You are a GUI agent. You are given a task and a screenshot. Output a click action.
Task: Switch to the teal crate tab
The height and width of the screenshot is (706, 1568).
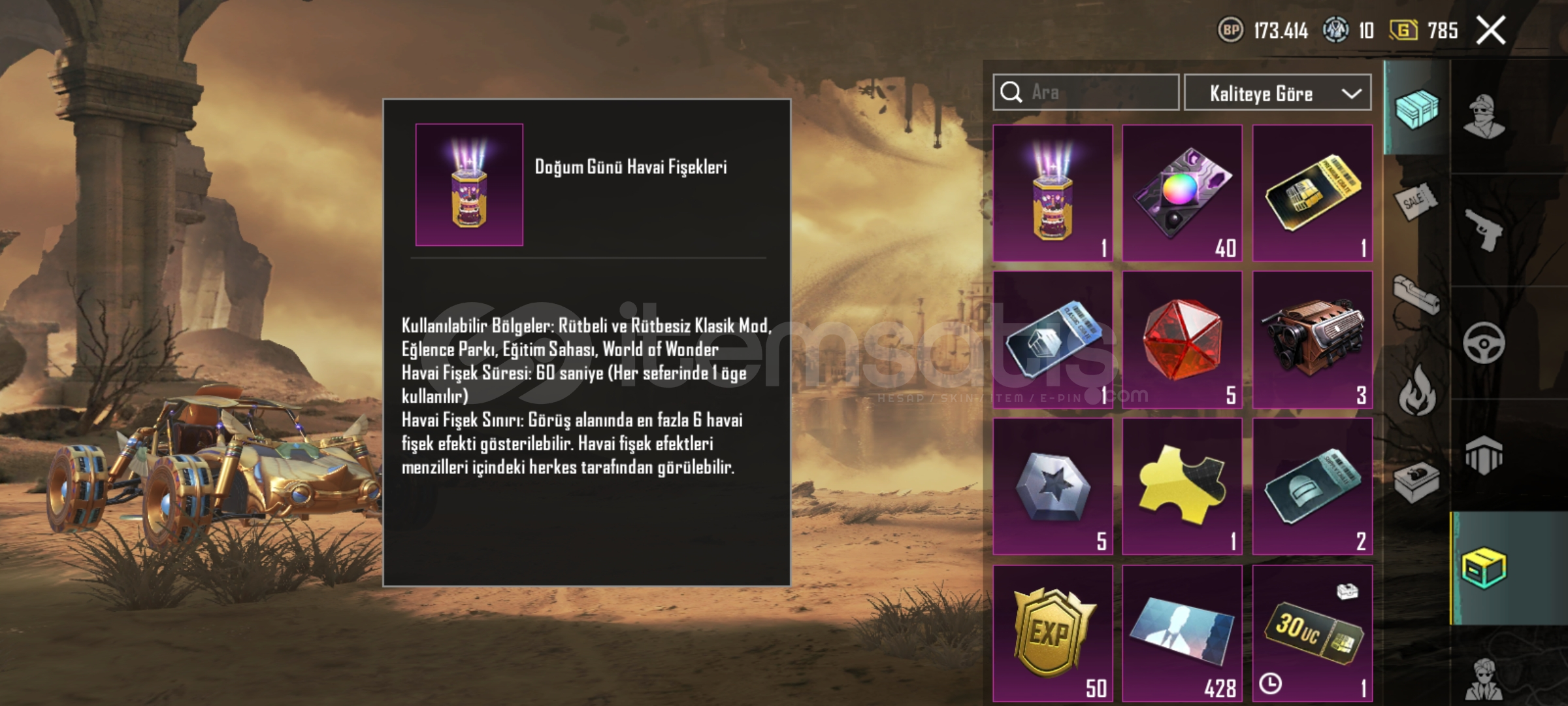click(1416, 109)
